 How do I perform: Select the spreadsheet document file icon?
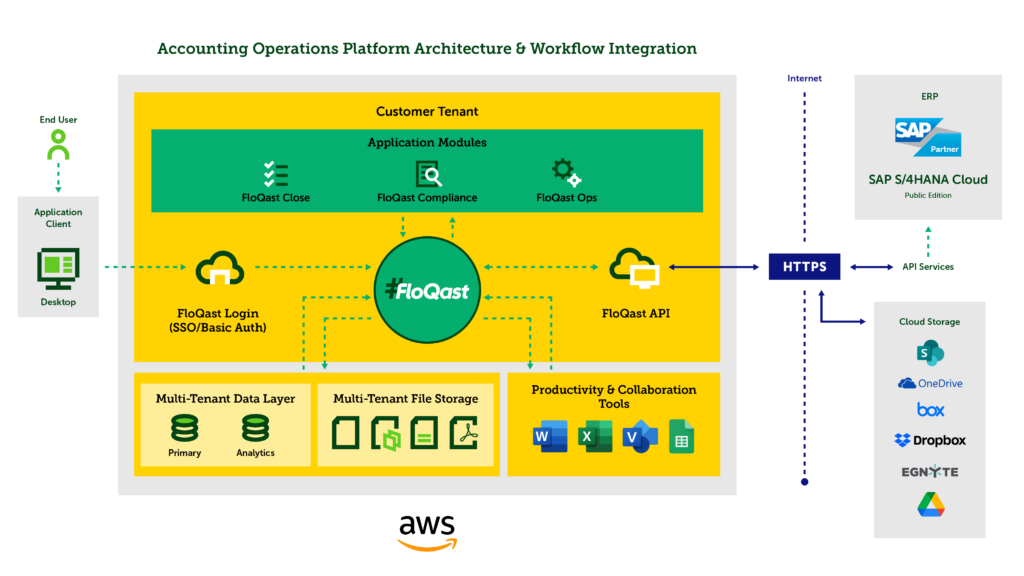point(424,433)
